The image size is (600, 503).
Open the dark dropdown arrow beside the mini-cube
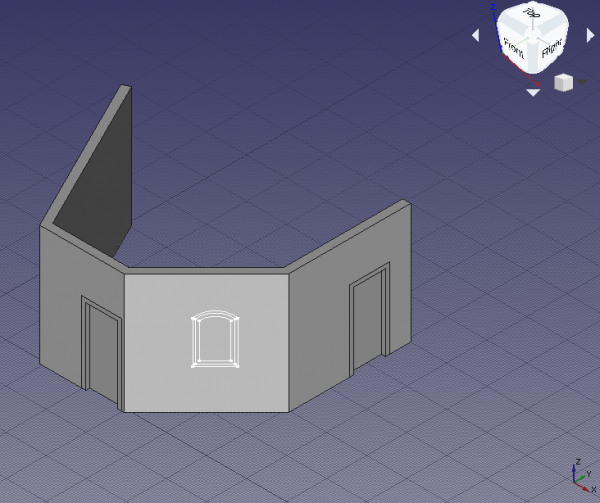582,82
